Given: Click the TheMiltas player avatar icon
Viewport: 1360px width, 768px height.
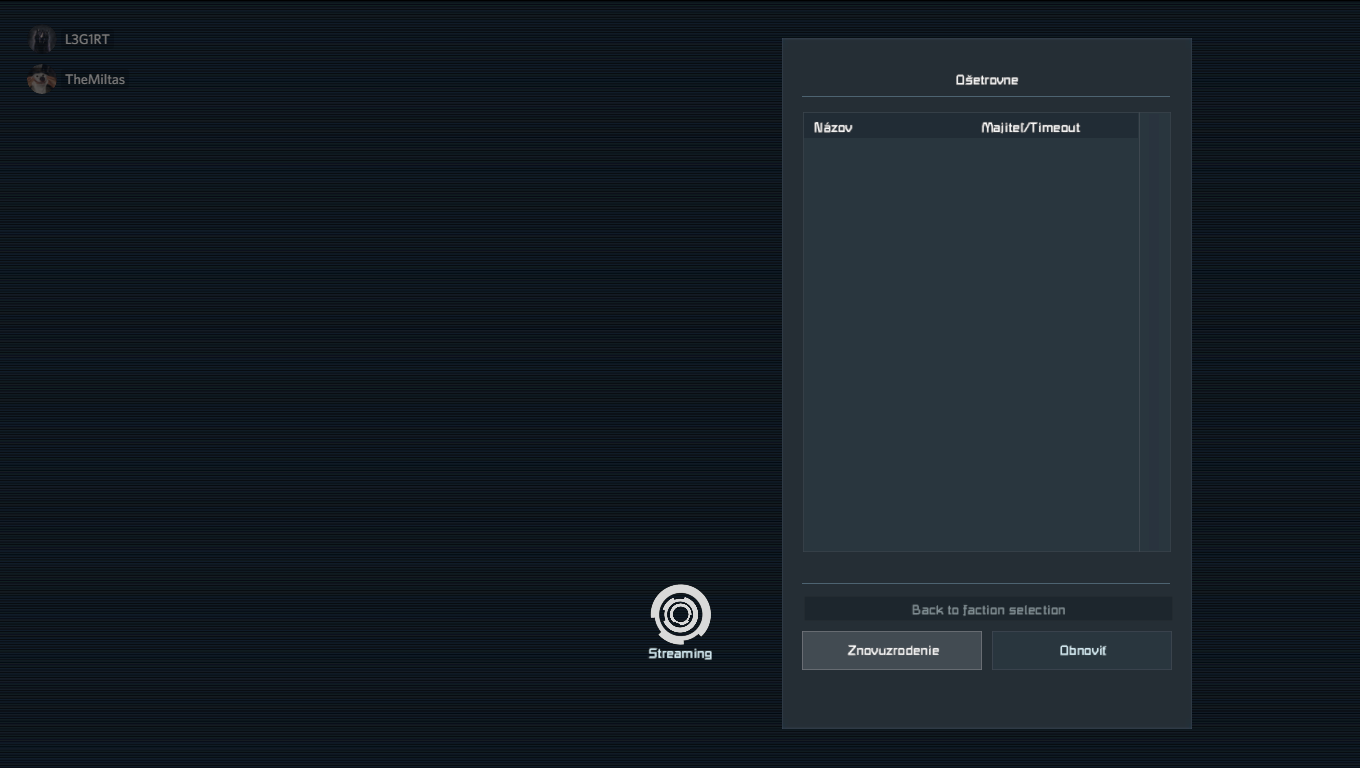Looking at the screenshot, I should coord(41,80).
